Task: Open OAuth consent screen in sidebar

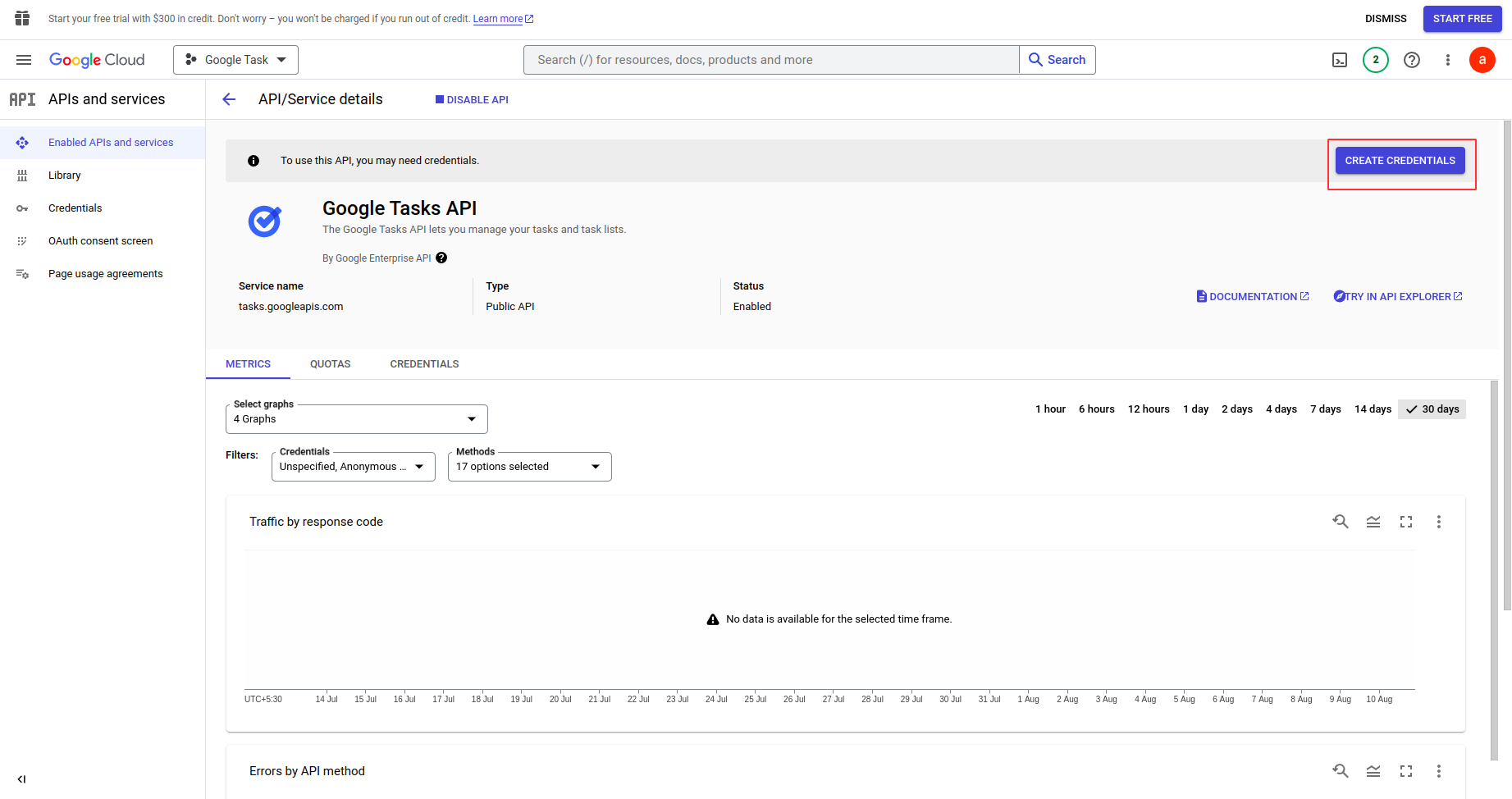Action: tap(100, 241)
